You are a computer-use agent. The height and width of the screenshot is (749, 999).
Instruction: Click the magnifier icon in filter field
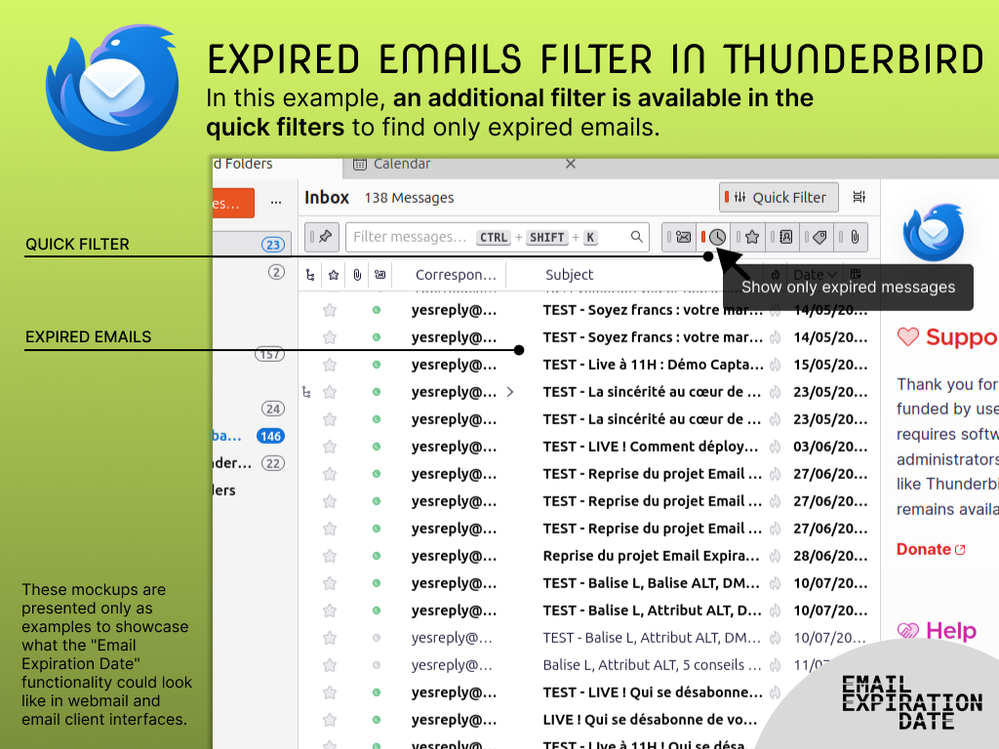point(636,237)
